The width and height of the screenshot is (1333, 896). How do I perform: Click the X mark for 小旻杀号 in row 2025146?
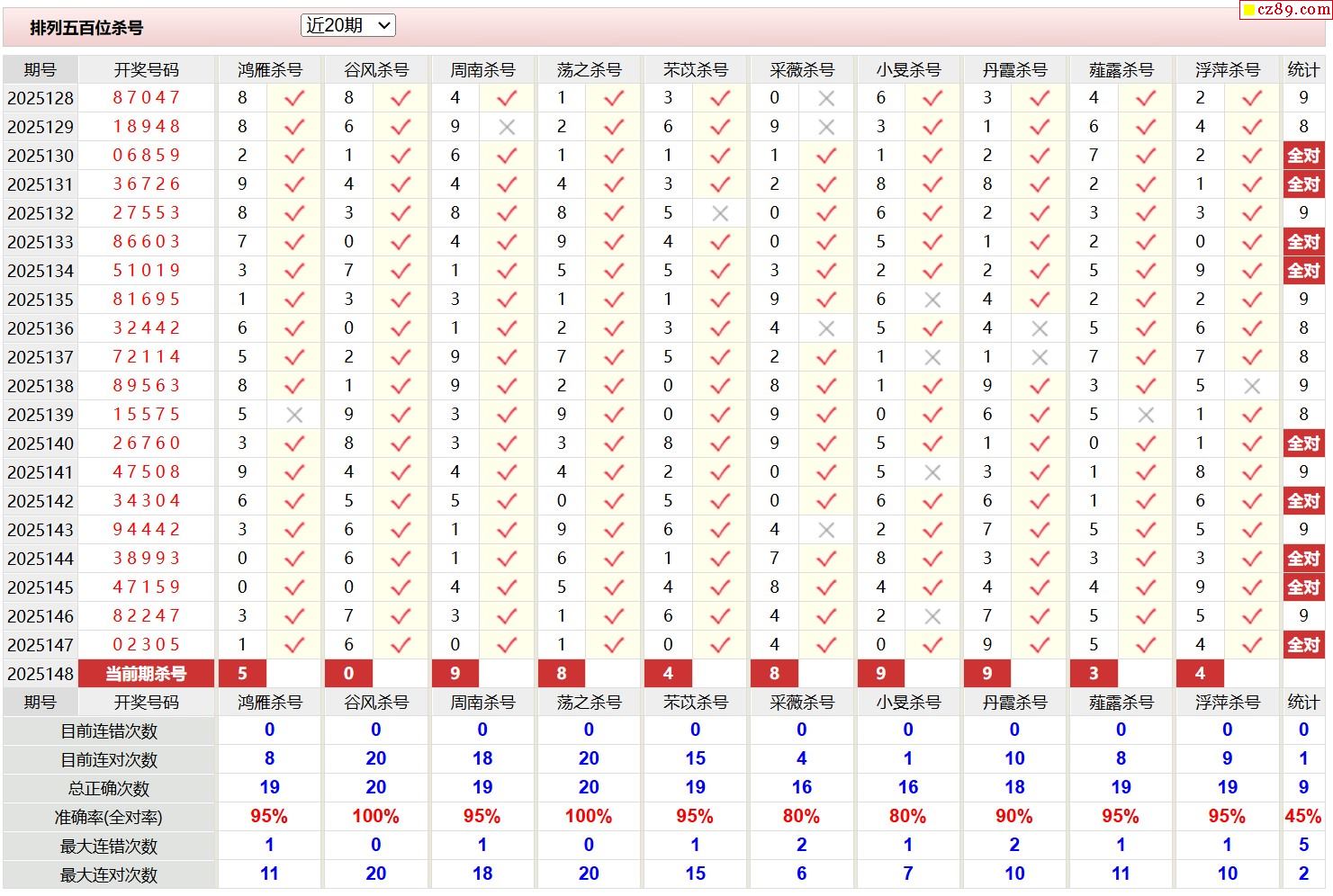coord(932,616)
